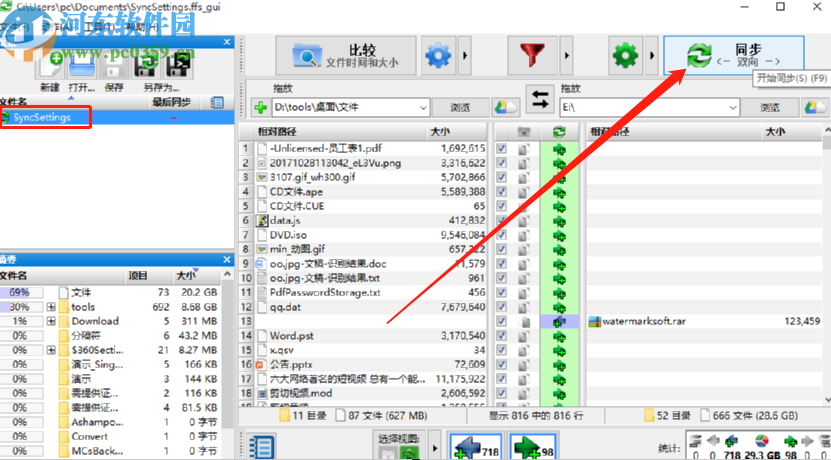The width and height of the screenshot is (831, 460).
Task: Open the left folder path dropdown
Action: coord(423,108)
